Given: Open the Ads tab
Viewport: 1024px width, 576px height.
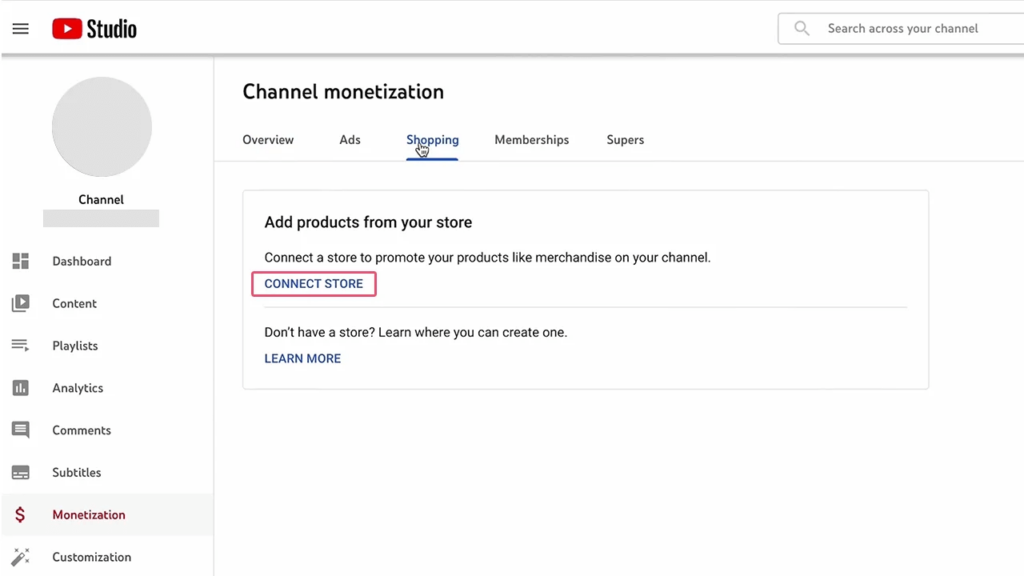Looking at the screenshot, I should (349, 140).
